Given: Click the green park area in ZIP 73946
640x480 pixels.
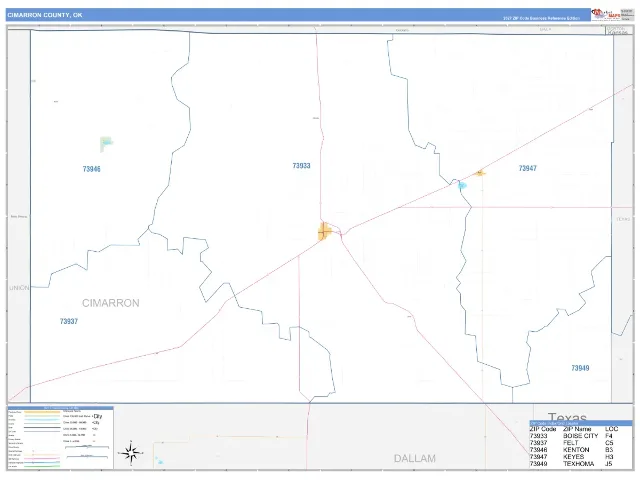Looking at the screenshot, I should point(106,144).
